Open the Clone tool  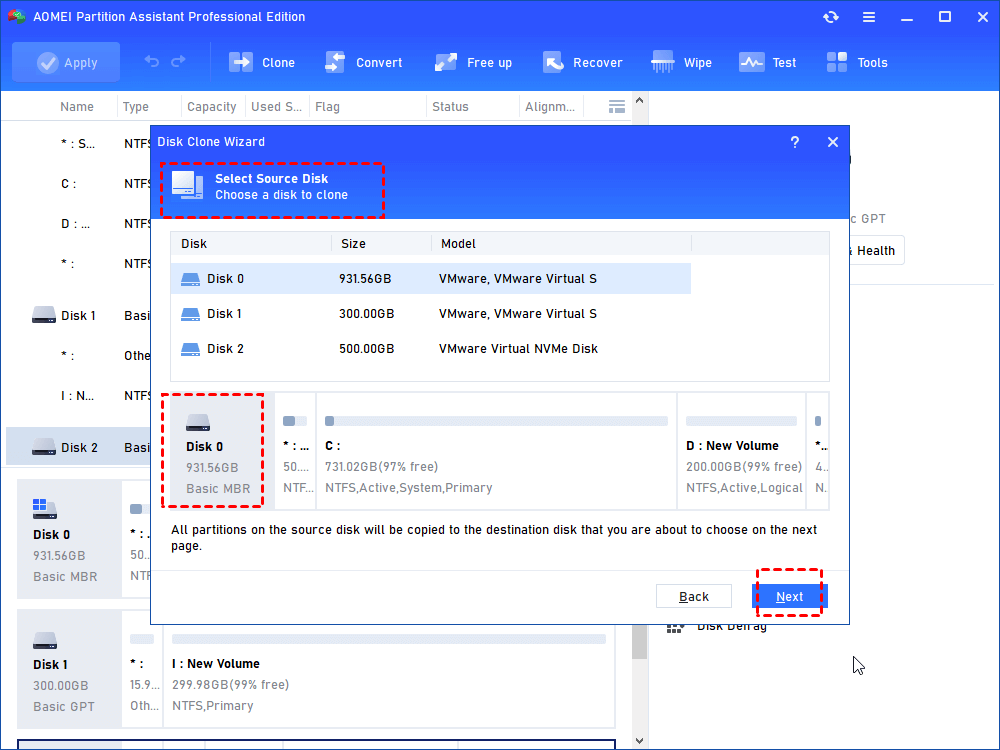pyautogui.click(x=262, y=61)
